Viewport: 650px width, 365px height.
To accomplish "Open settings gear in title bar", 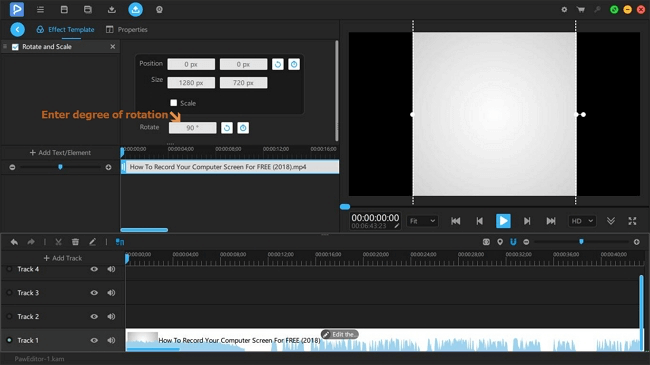I will [x=564, y=10].
